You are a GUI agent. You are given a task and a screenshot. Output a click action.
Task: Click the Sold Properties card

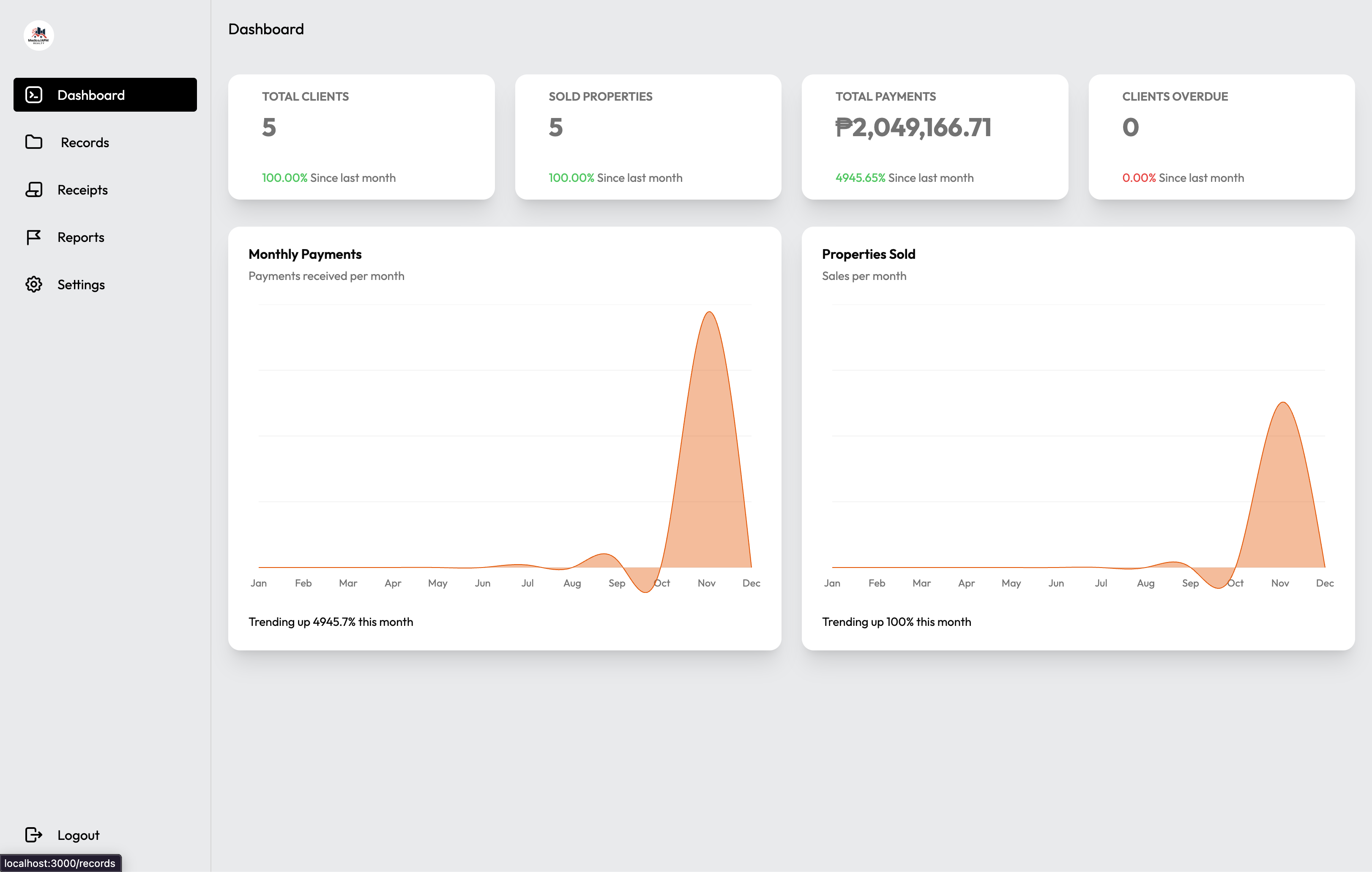coord(648,137)
